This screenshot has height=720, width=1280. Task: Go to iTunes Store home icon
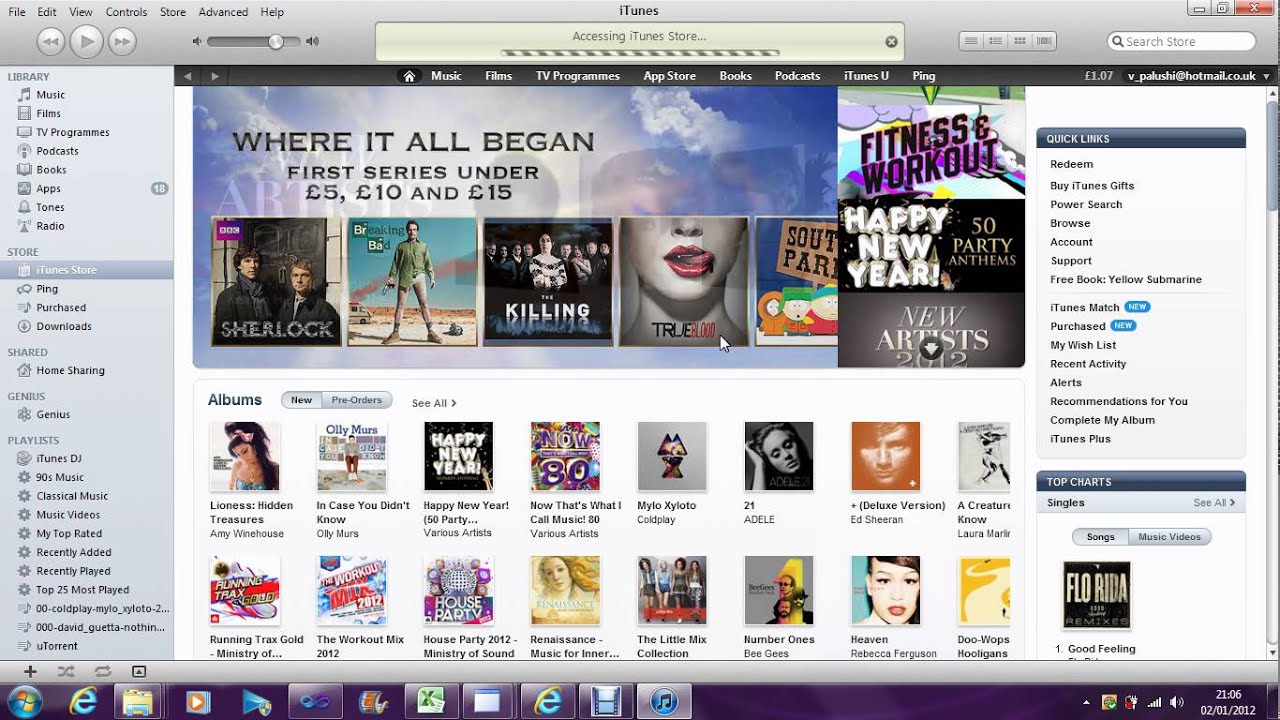point(408,76)
